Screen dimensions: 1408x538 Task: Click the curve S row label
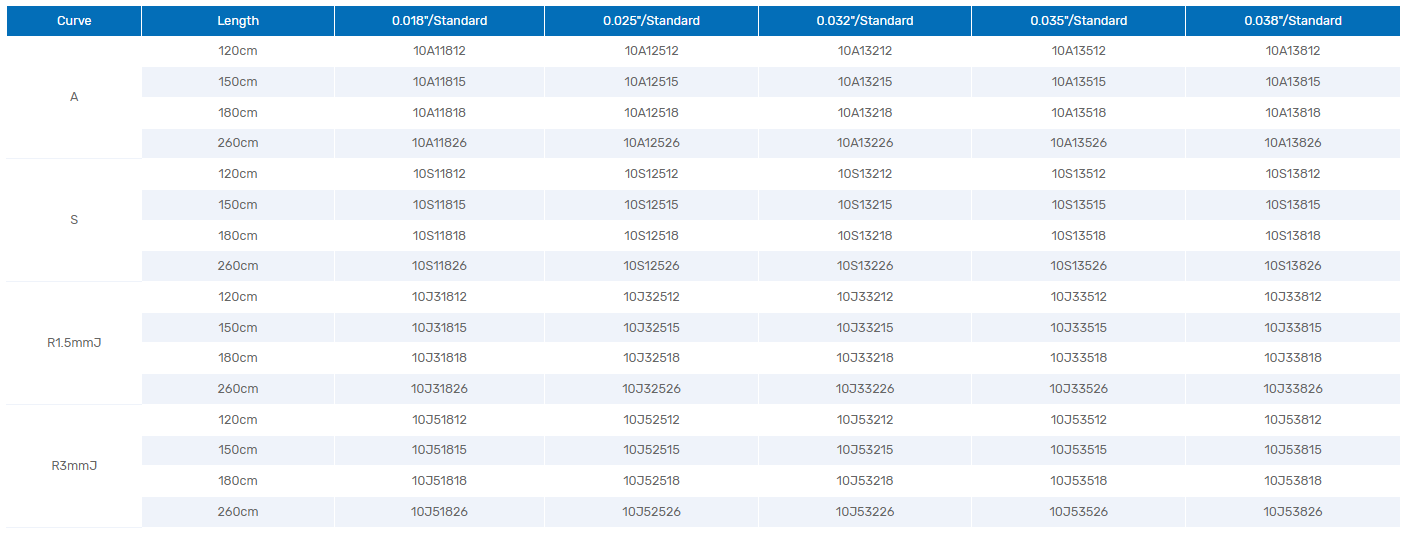click(x=74, y=220)
